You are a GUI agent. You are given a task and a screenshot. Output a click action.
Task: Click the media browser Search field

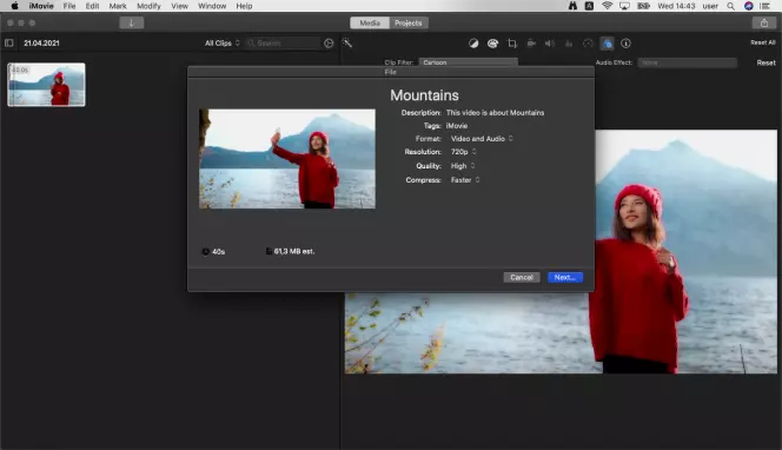pos(282,43)
